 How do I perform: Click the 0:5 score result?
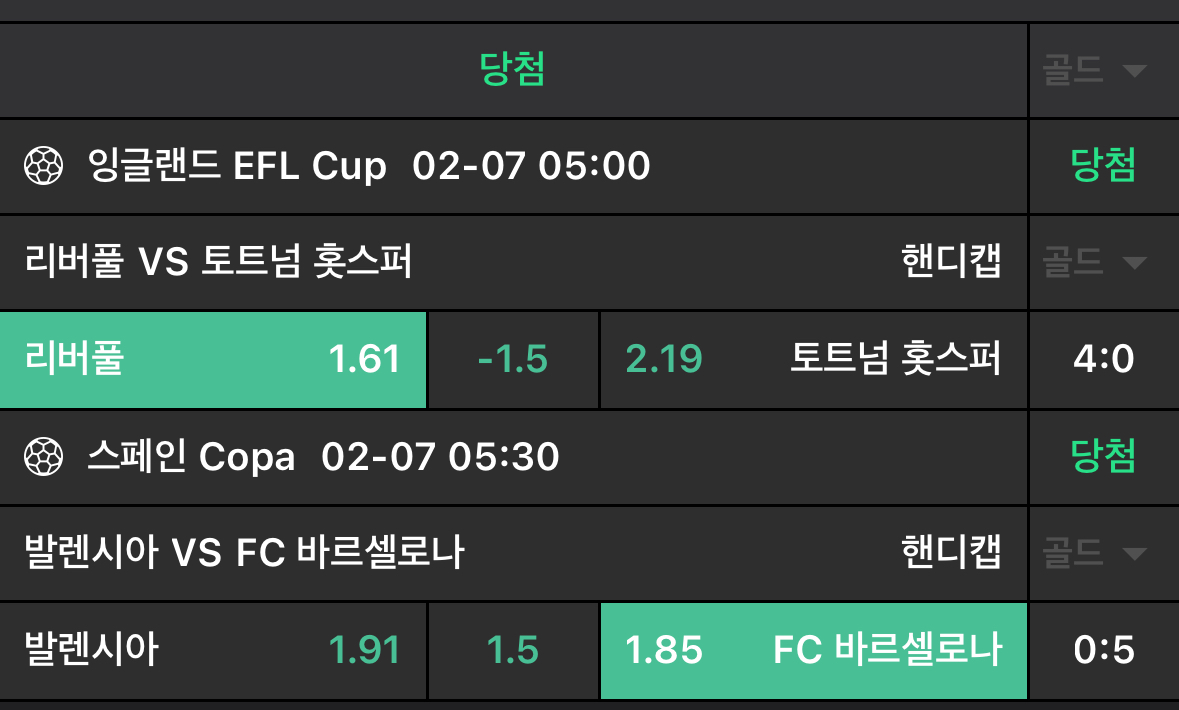click(1103, 651)
